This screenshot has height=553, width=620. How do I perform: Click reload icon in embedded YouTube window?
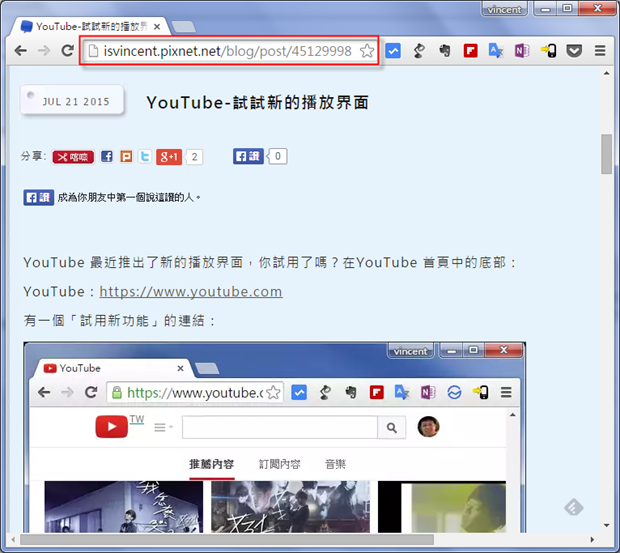coord(91,392)
